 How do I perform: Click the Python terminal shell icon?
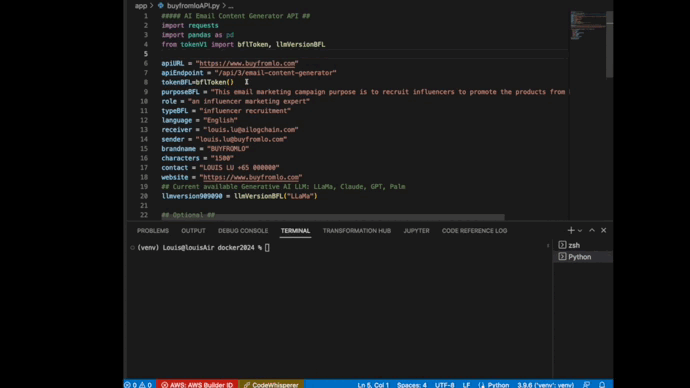[x=562, y=256]
